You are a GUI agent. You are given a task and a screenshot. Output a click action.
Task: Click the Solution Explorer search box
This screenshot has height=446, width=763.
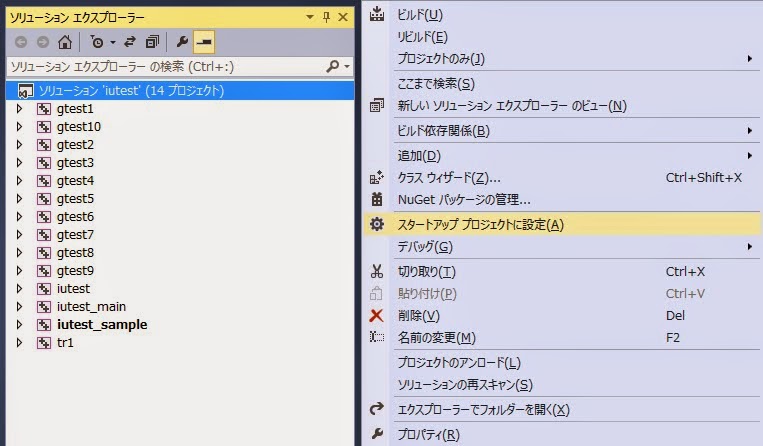pyautogui.click(x=165, y=66)
